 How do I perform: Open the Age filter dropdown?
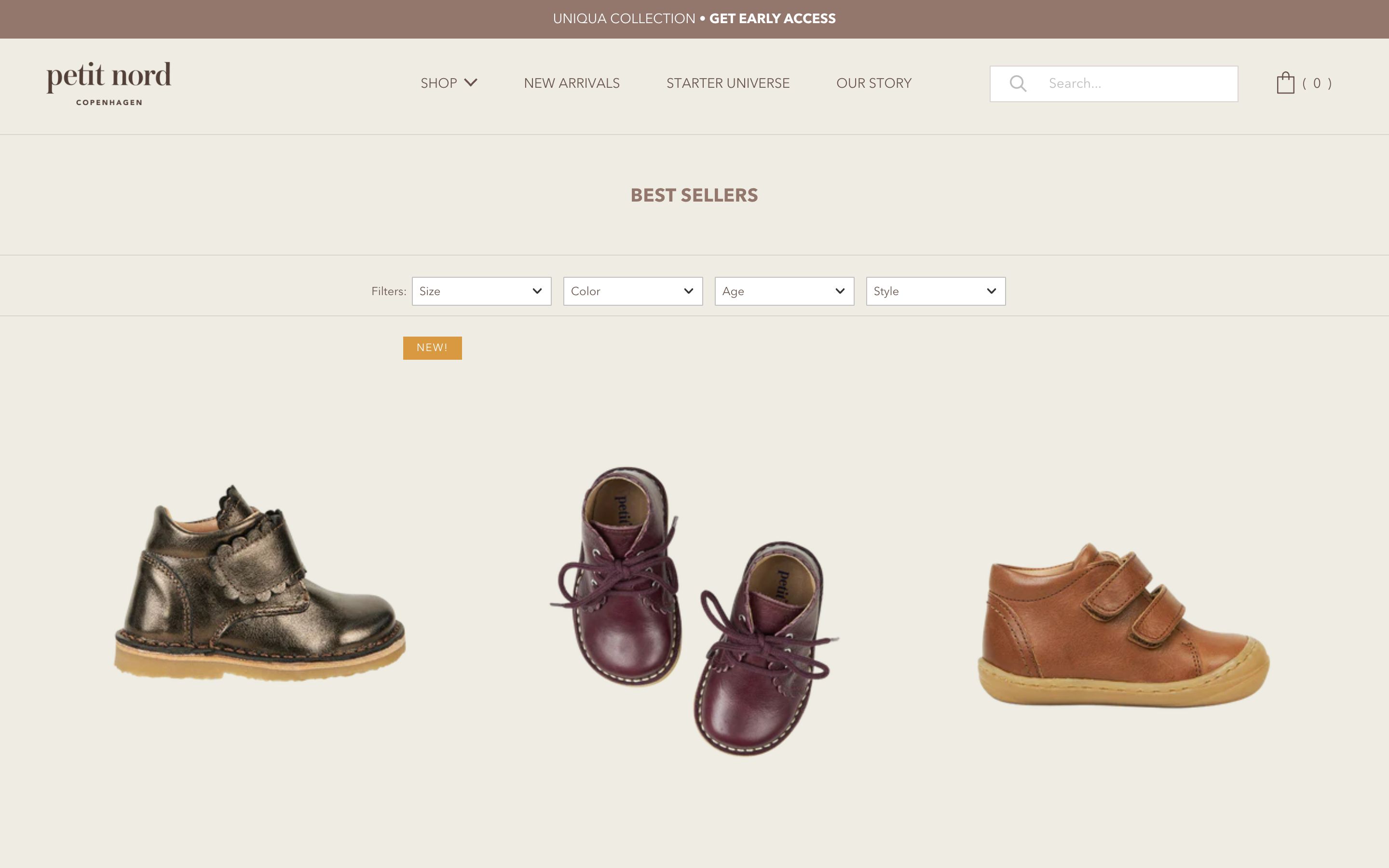pyautogui.click(x=784, y=291)
